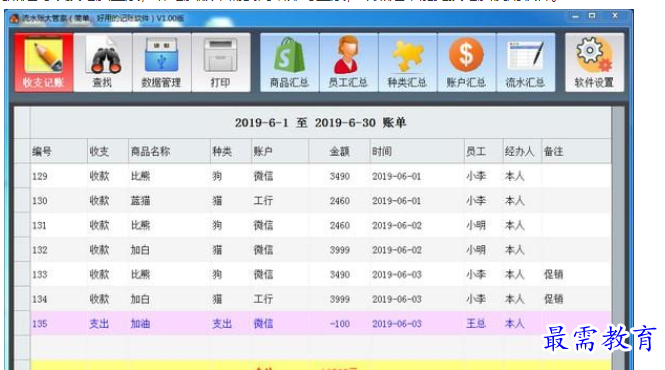Screen dimensions: 665x370
Task: Click 工行 account in row 130
Action: (x=263, y=201)
